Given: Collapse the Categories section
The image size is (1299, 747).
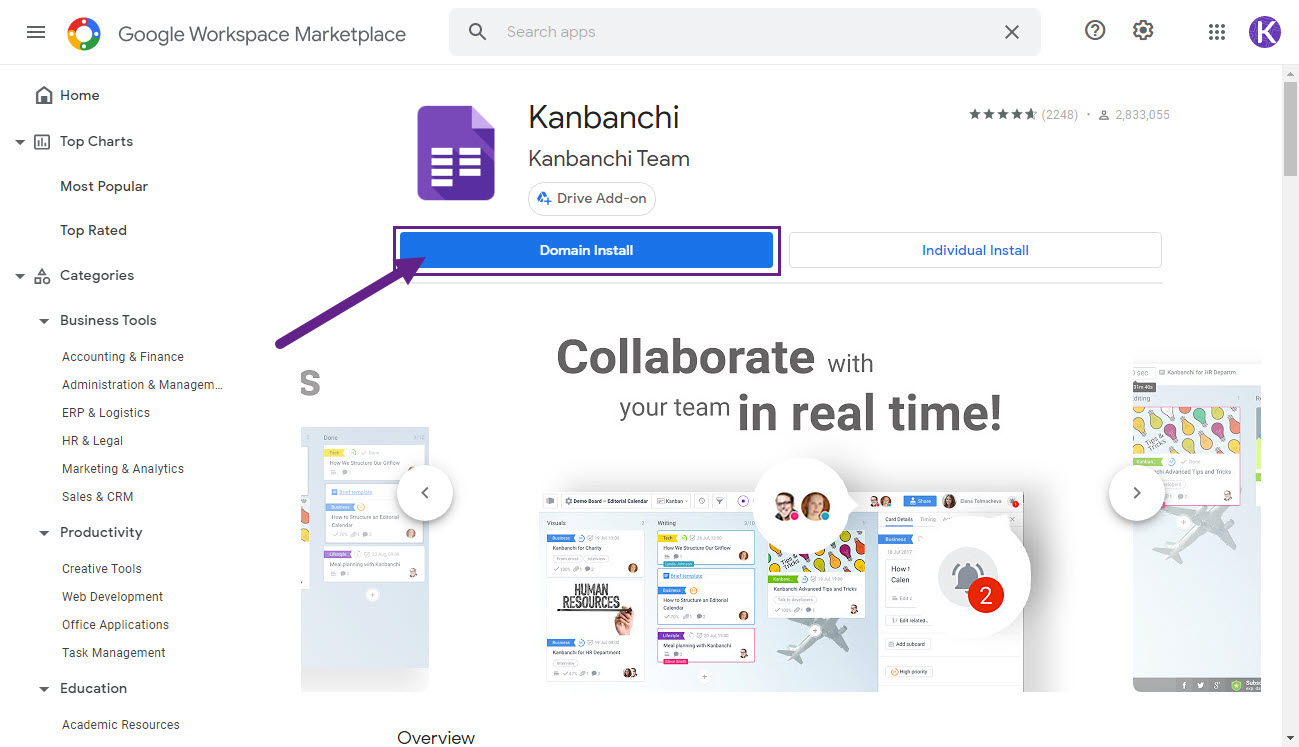Looking at the screenshot, I should 19,276.
